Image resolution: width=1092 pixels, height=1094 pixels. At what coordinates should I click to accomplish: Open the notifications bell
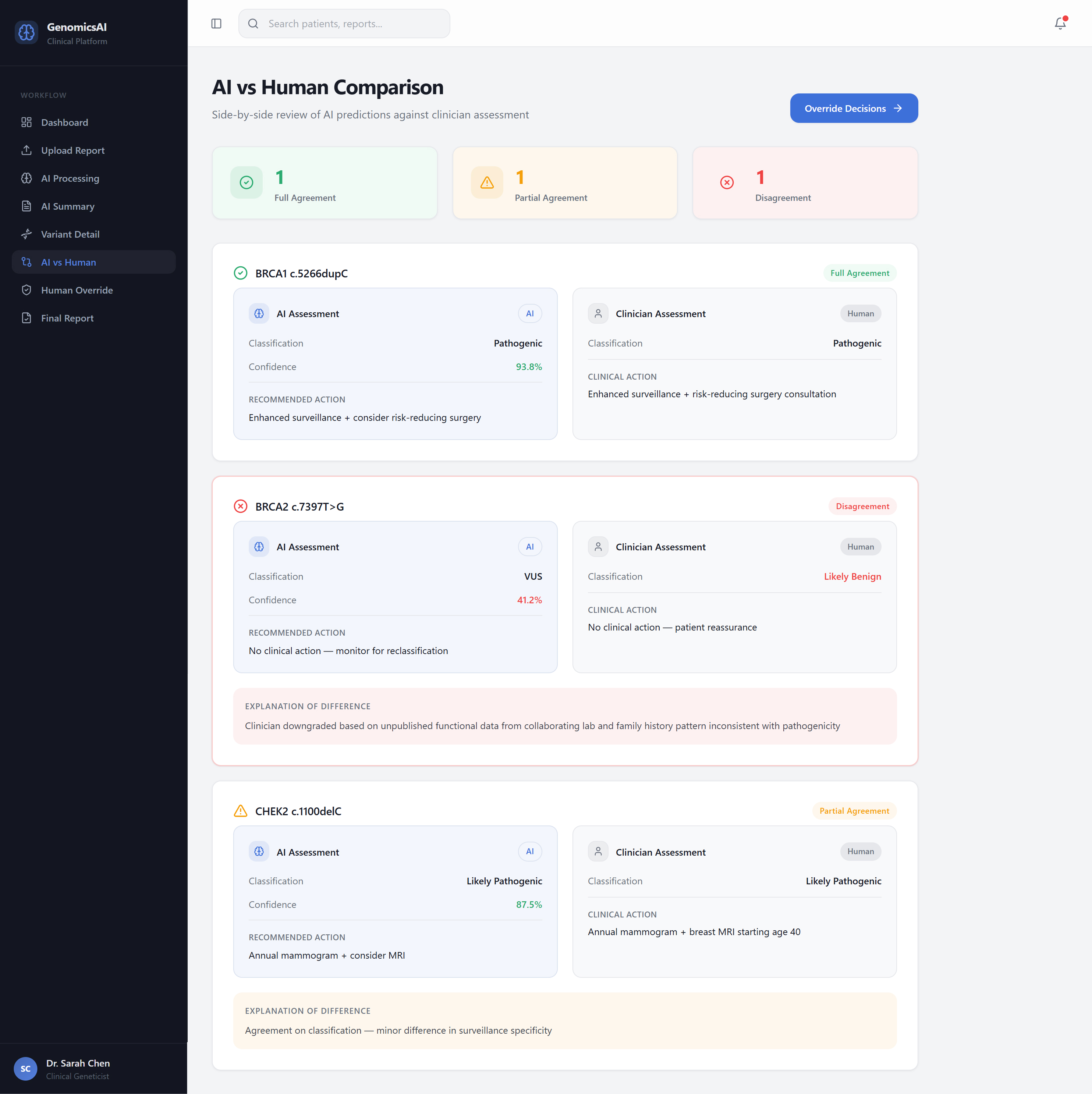tap(1060, 23)
